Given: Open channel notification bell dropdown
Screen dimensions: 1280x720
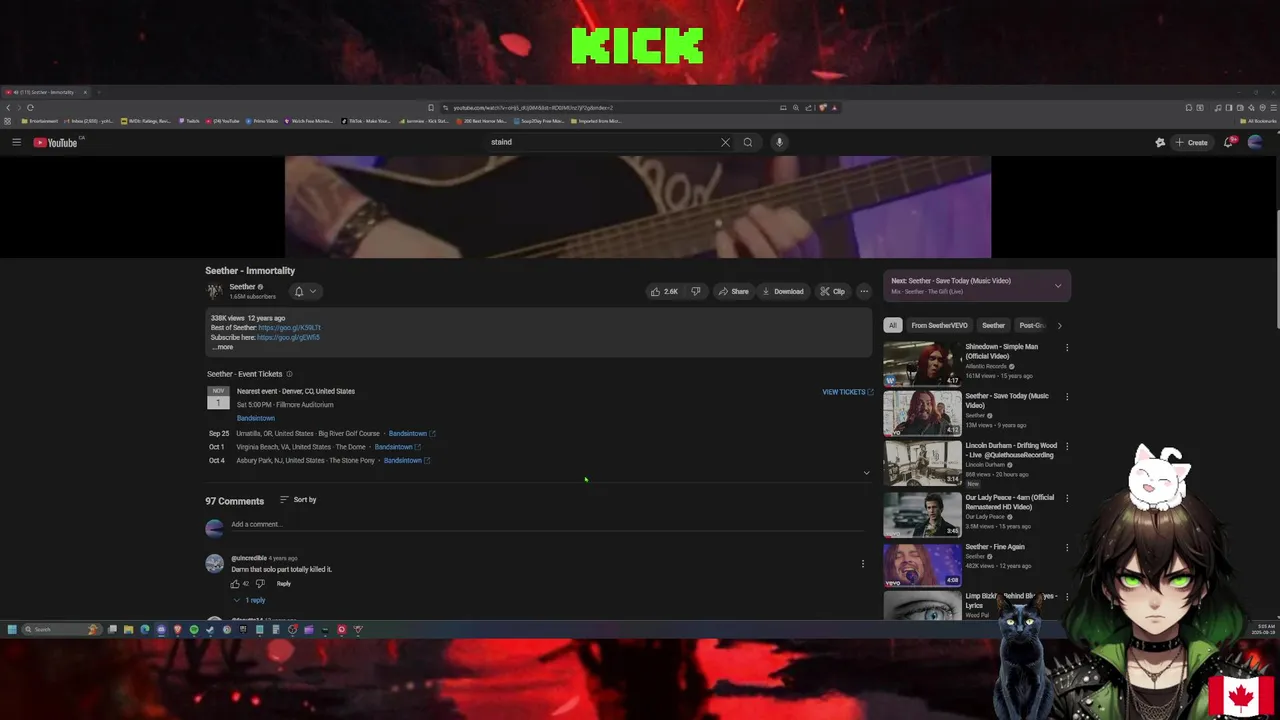Looking at the screenshot, I should (x=305, y=291).
